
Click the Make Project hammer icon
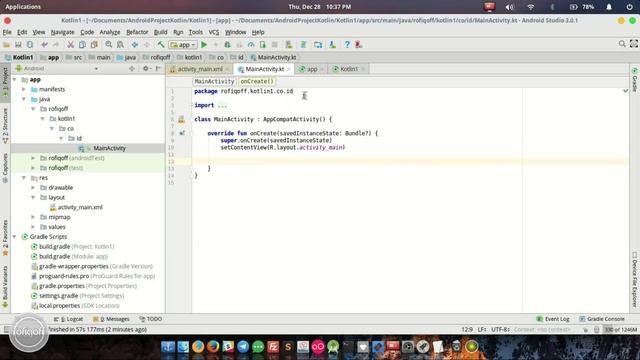coord(161,44)
